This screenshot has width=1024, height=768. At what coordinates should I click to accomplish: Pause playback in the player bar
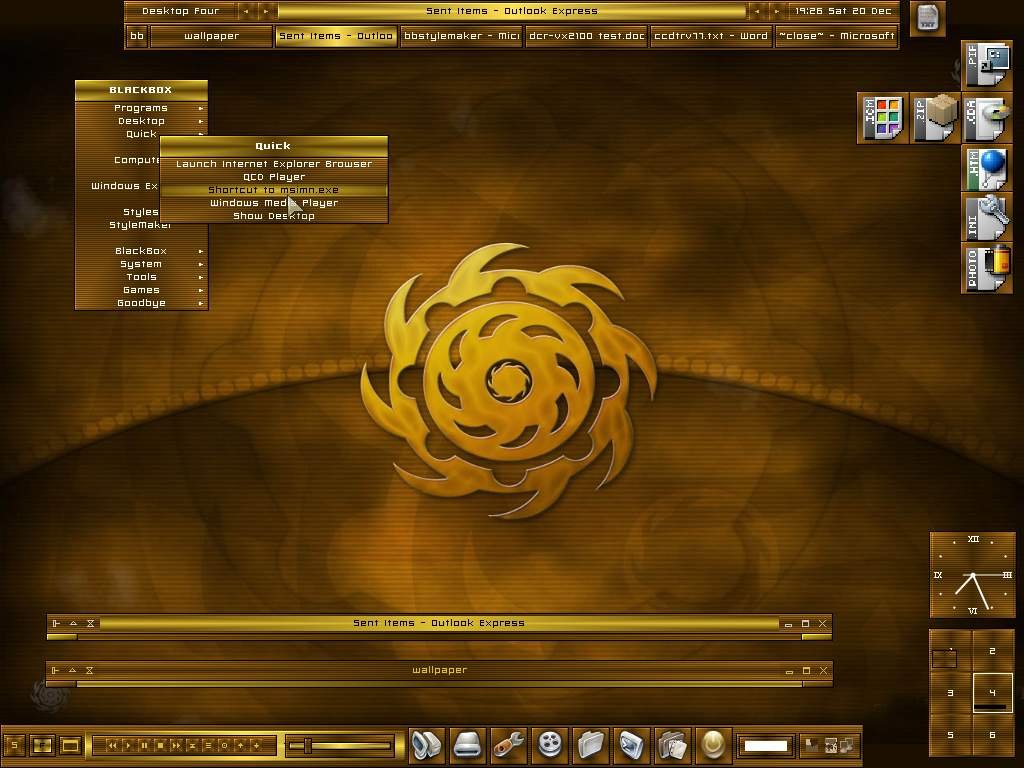(144, 745)
